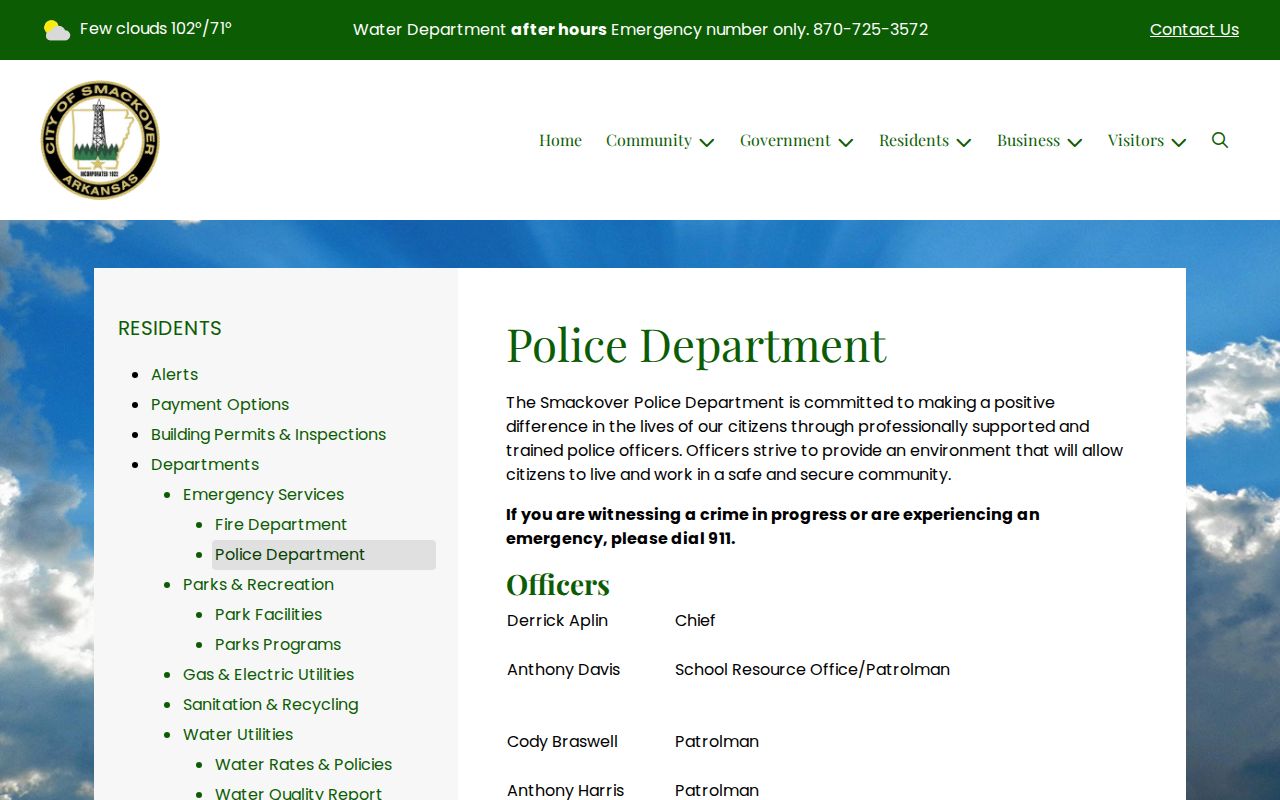Viewport: 1280px width, 800px height.
Task: Click the Water Department emergency number notice
Action: [x=640, y=30]
